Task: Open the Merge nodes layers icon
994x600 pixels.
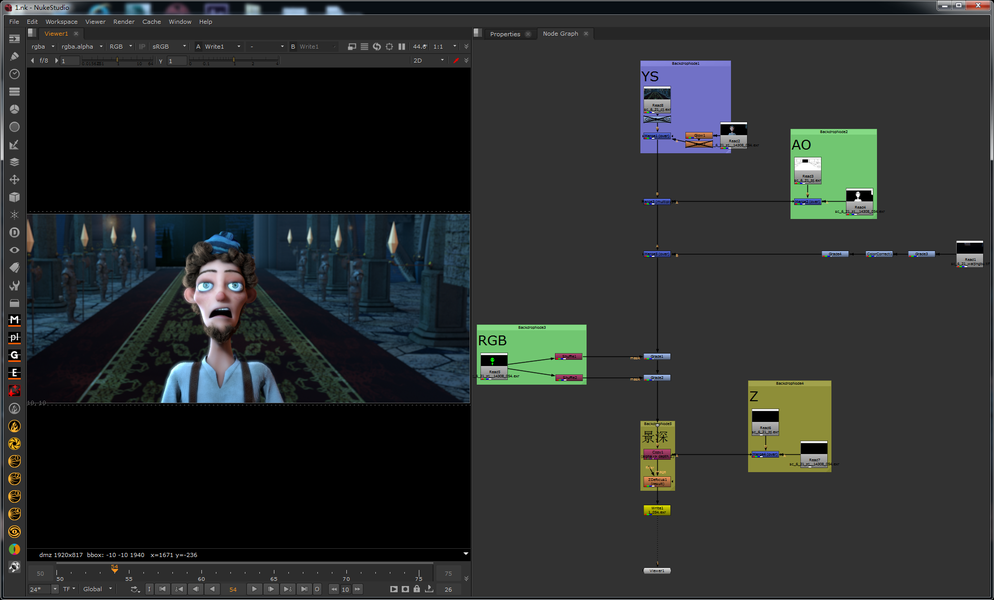Action: pyautogui.click(x=14, y=162)
